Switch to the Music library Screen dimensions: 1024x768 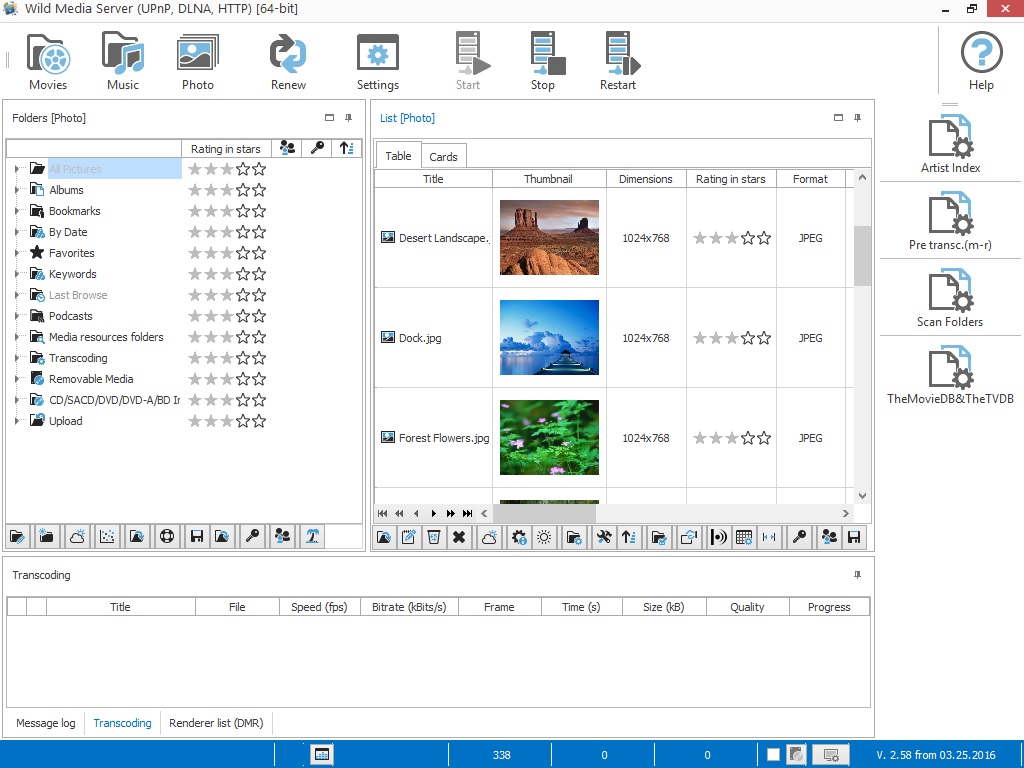123,61
